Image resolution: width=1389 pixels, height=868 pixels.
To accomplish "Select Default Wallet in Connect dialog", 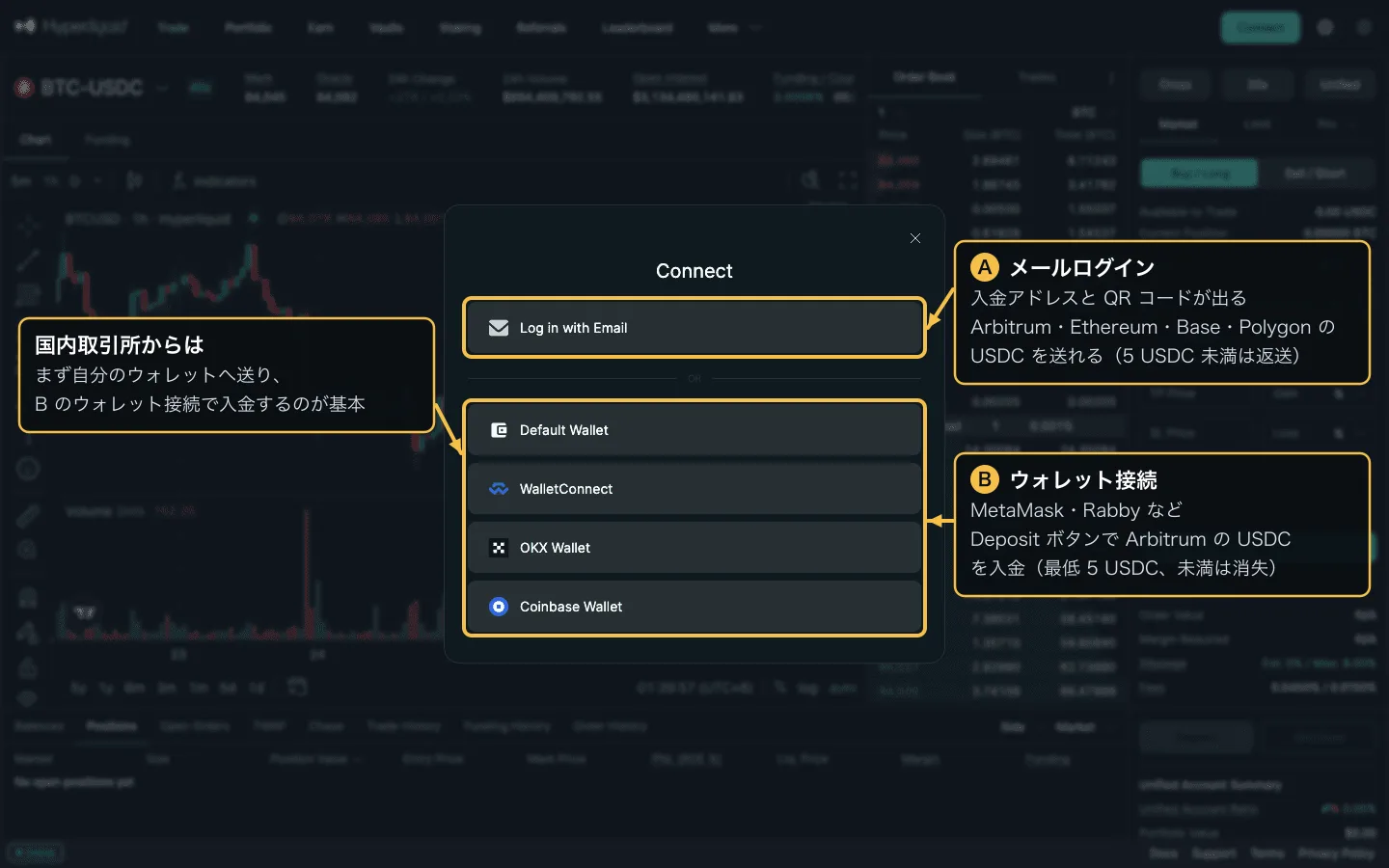I will 694,430.
